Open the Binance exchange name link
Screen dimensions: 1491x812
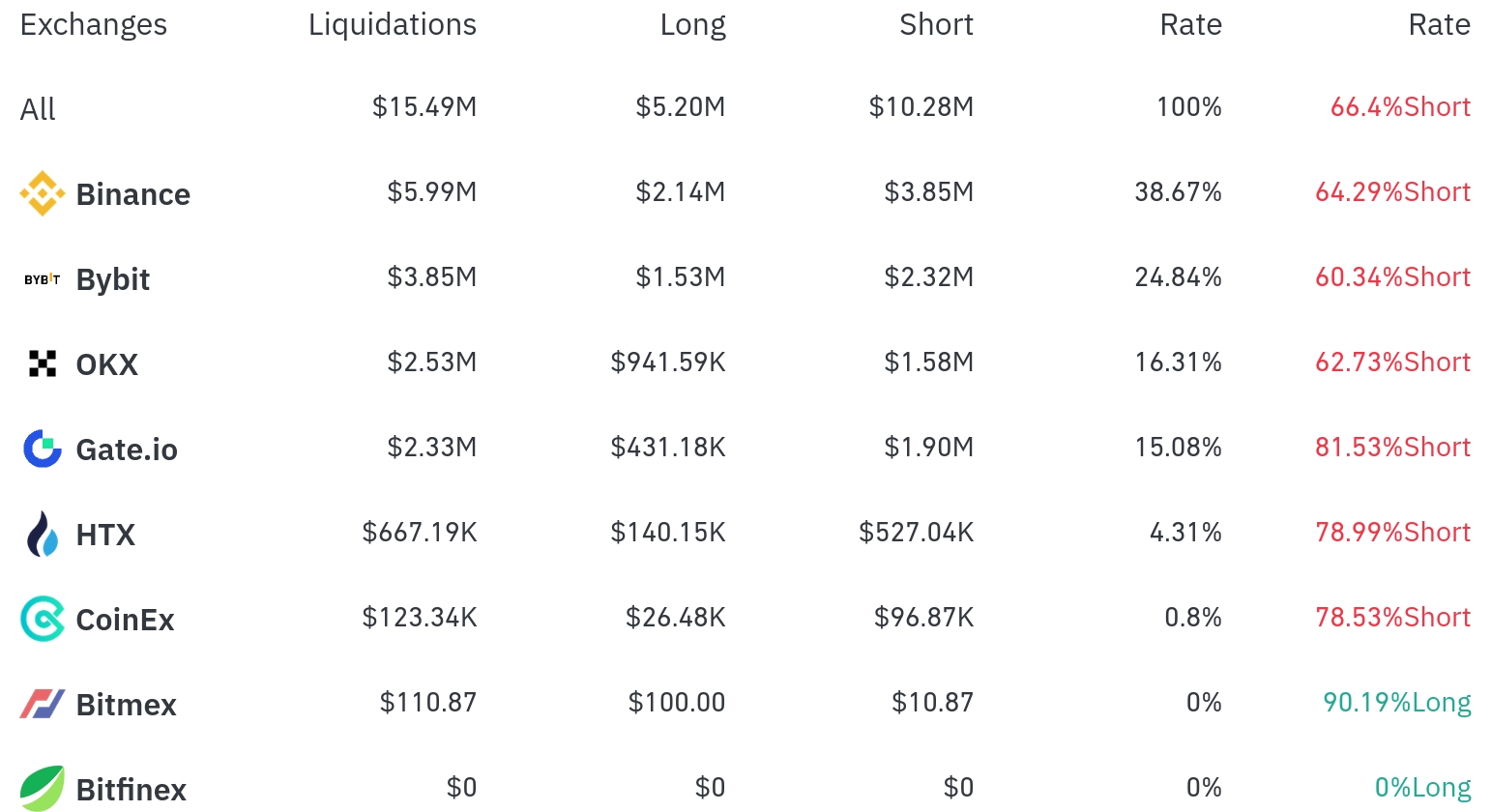[x=133, y=194]
